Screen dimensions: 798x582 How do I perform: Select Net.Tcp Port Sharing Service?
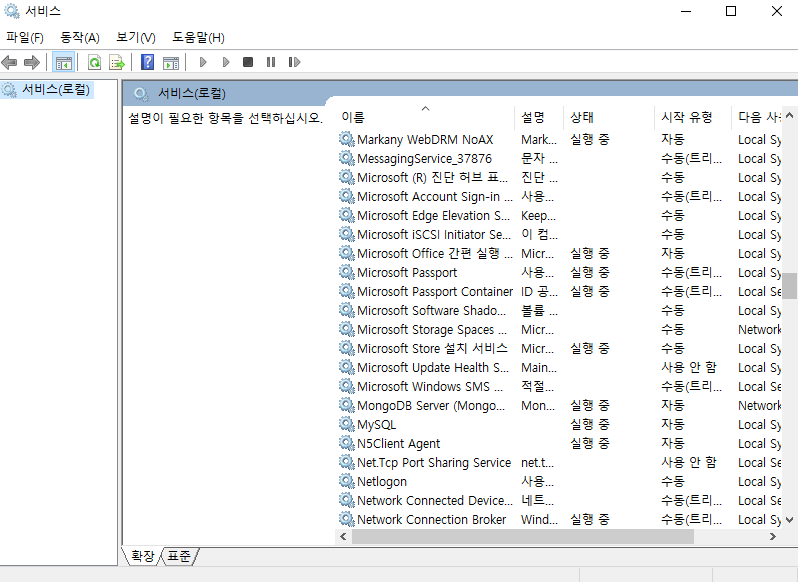(559, 462)
